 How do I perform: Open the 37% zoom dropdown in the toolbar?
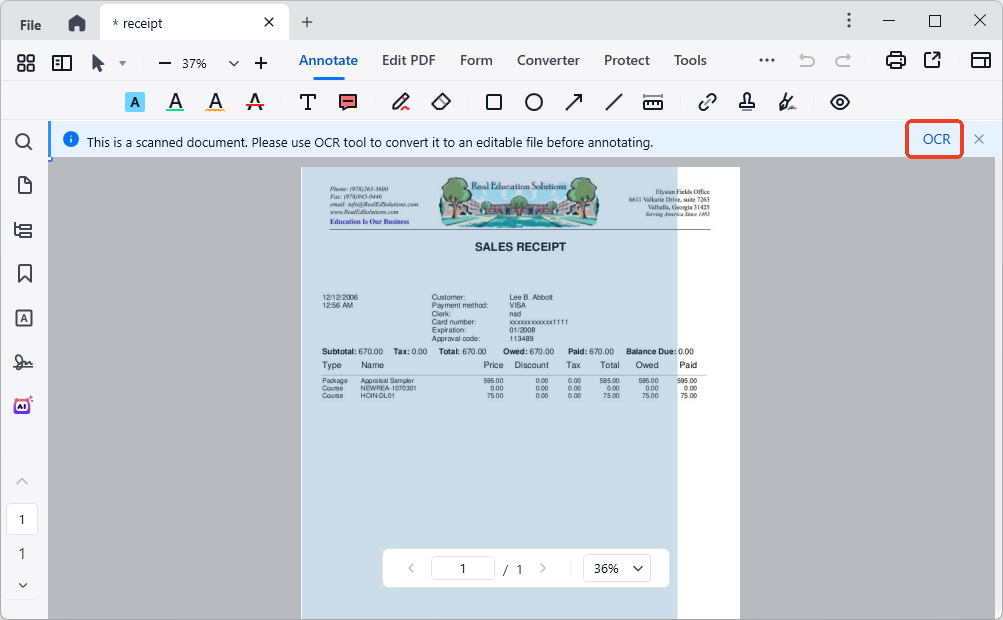233,62
